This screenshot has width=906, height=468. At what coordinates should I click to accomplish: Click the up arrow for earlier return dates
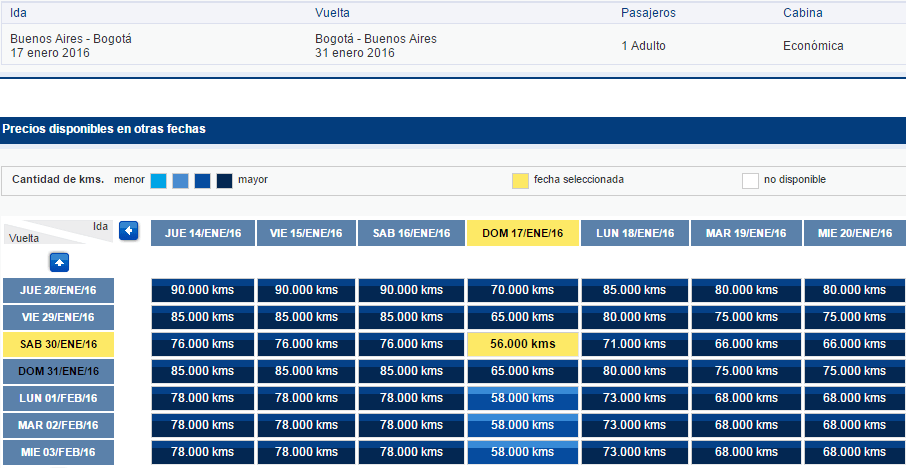click(x=60, y=262)
